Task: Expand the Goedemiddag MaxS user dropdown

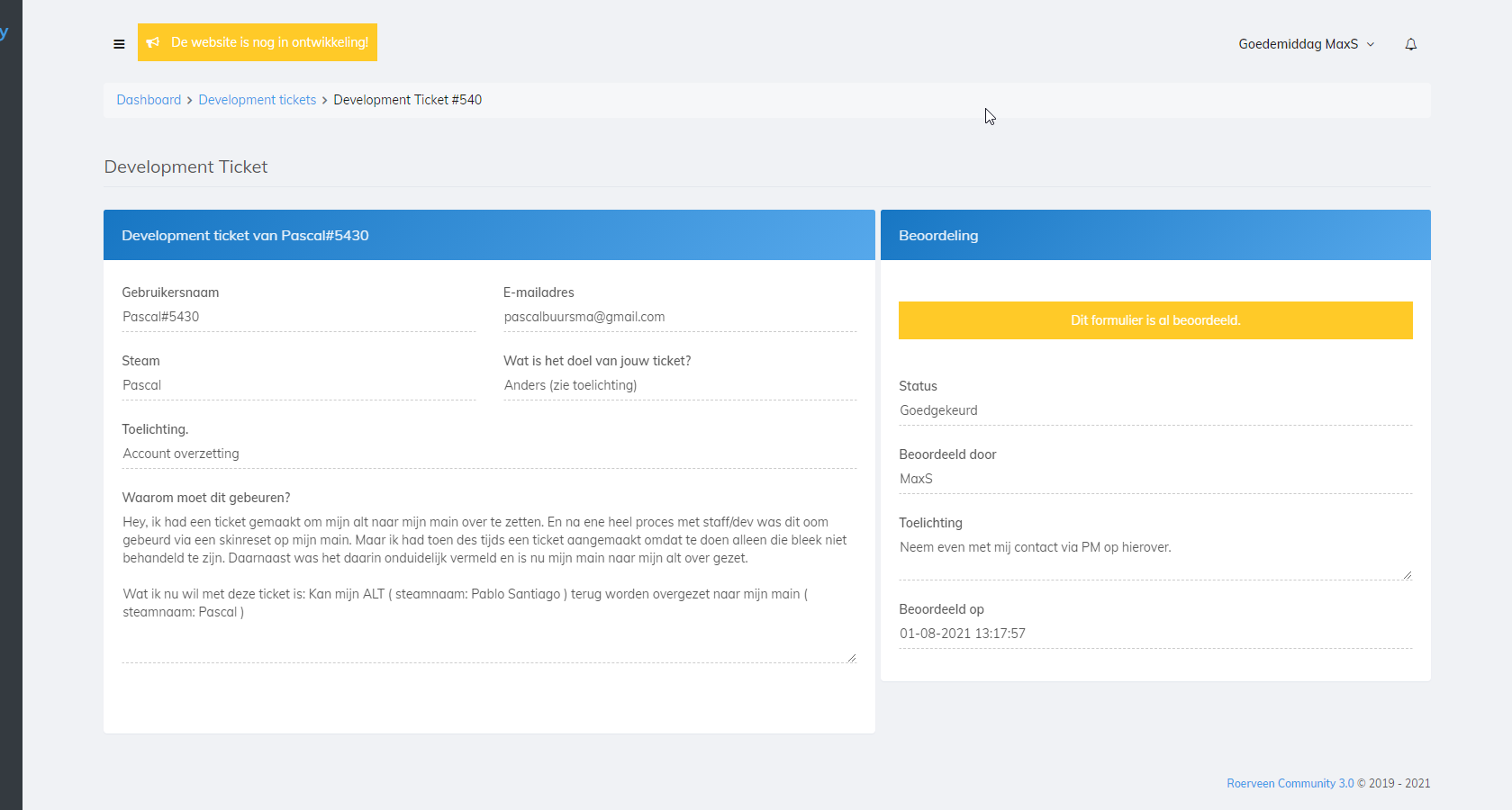Action: (x=1306, y=44)
